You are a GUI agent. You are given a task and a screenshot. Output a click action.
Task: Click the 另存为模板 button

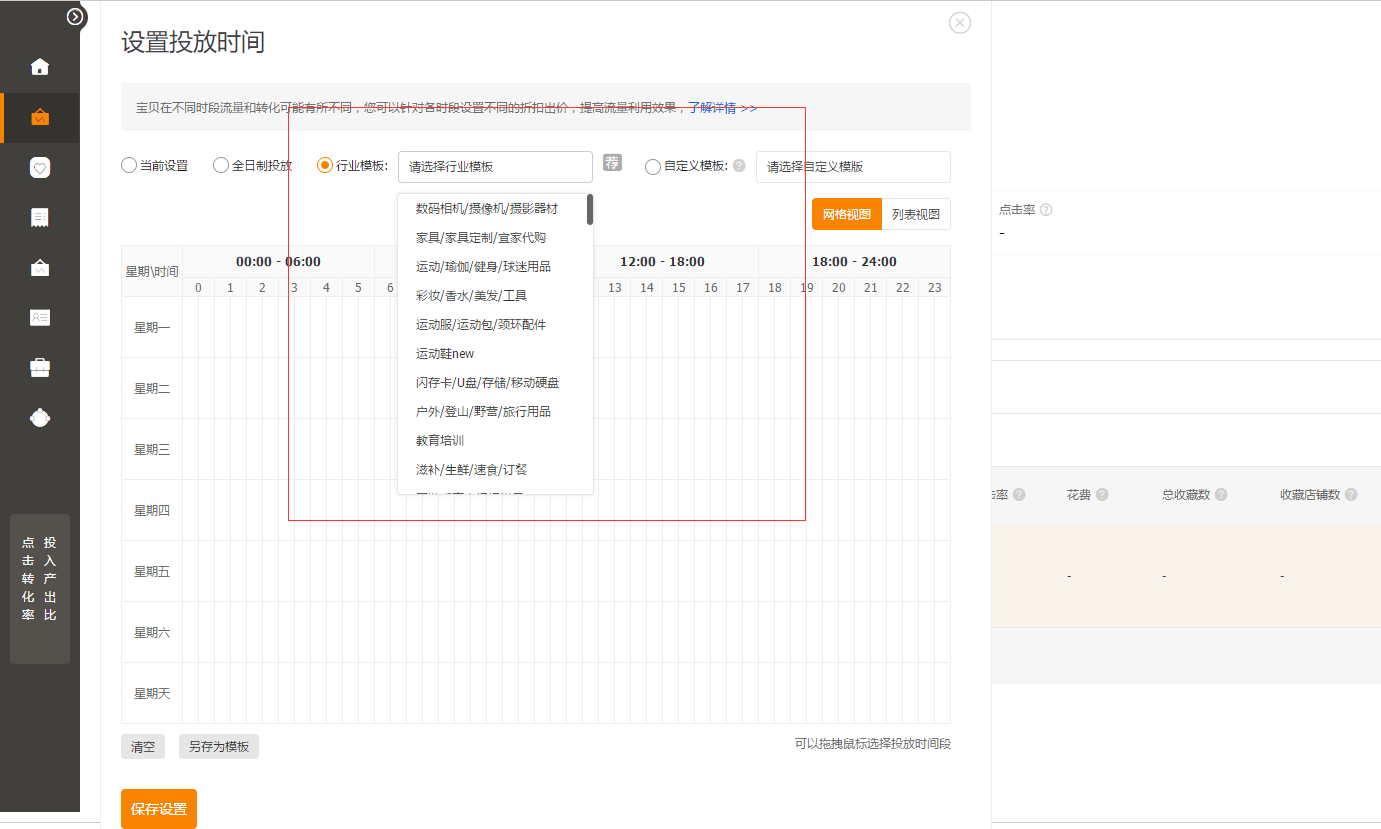tap(219, 747)
